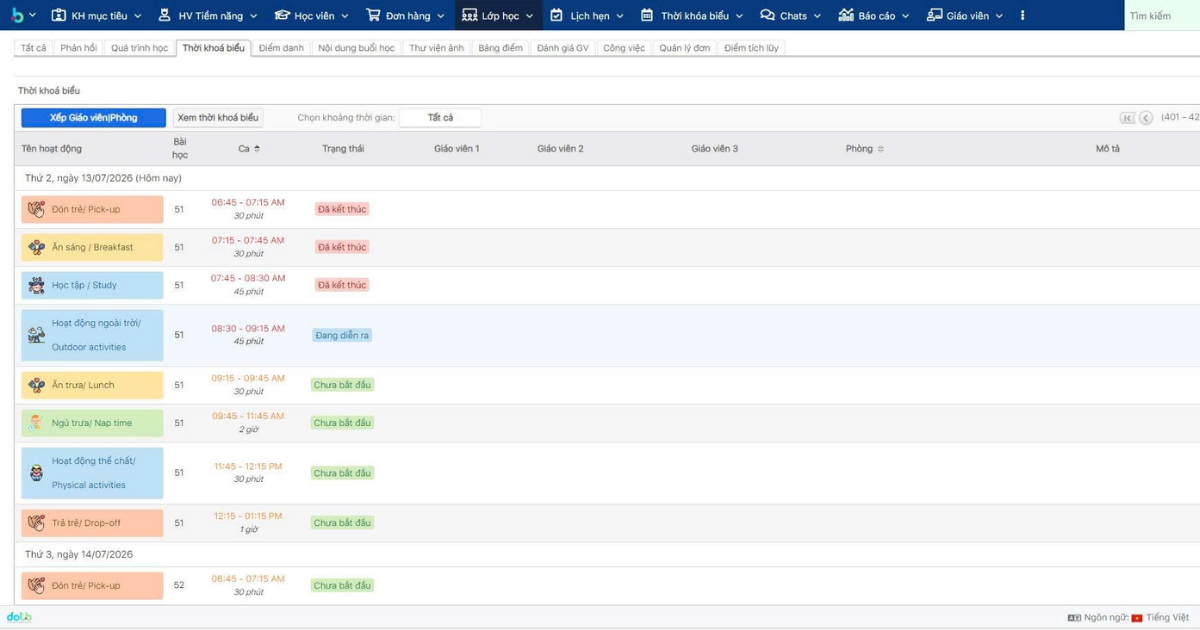Screen dimensions: 1200x630
Task: Click the Xếp Giáo viên|Phòng button
Action: click(93, 118)
